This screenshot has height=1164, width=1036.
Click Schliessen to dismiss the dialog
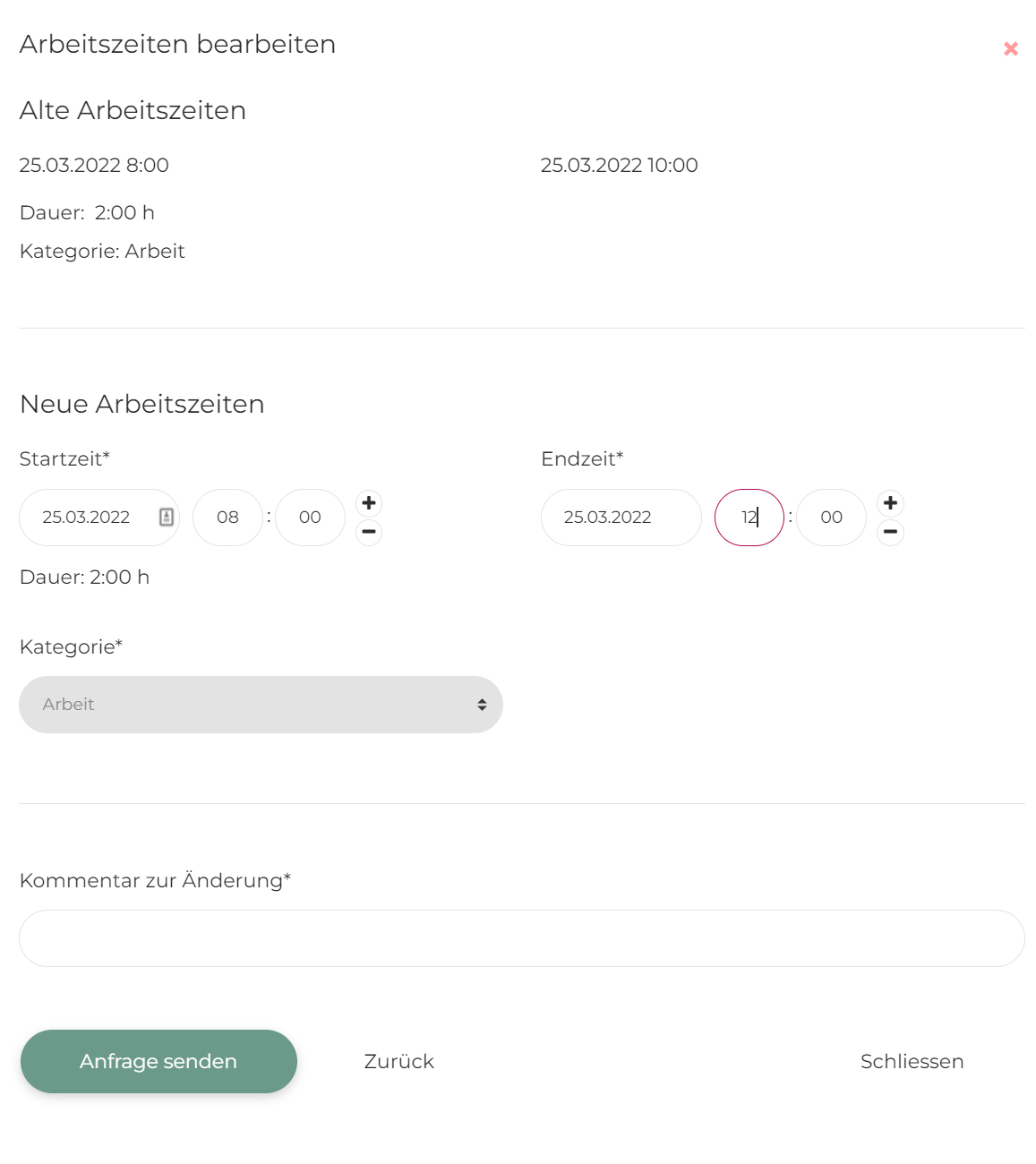tap(912, 1062)
